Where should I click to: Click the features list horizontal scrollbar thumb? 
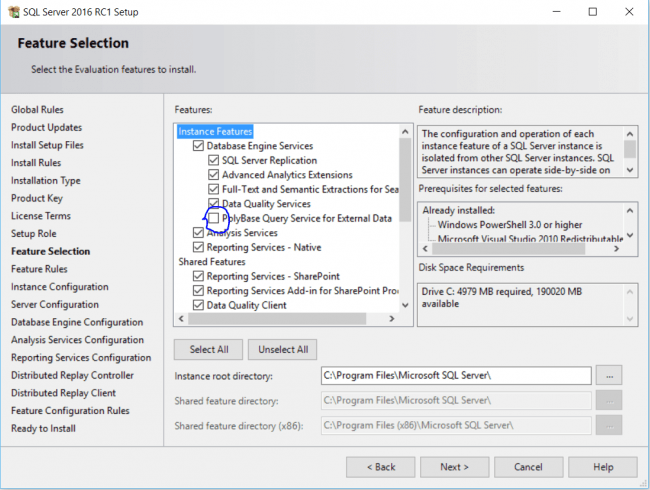click(x=277, y=319)
